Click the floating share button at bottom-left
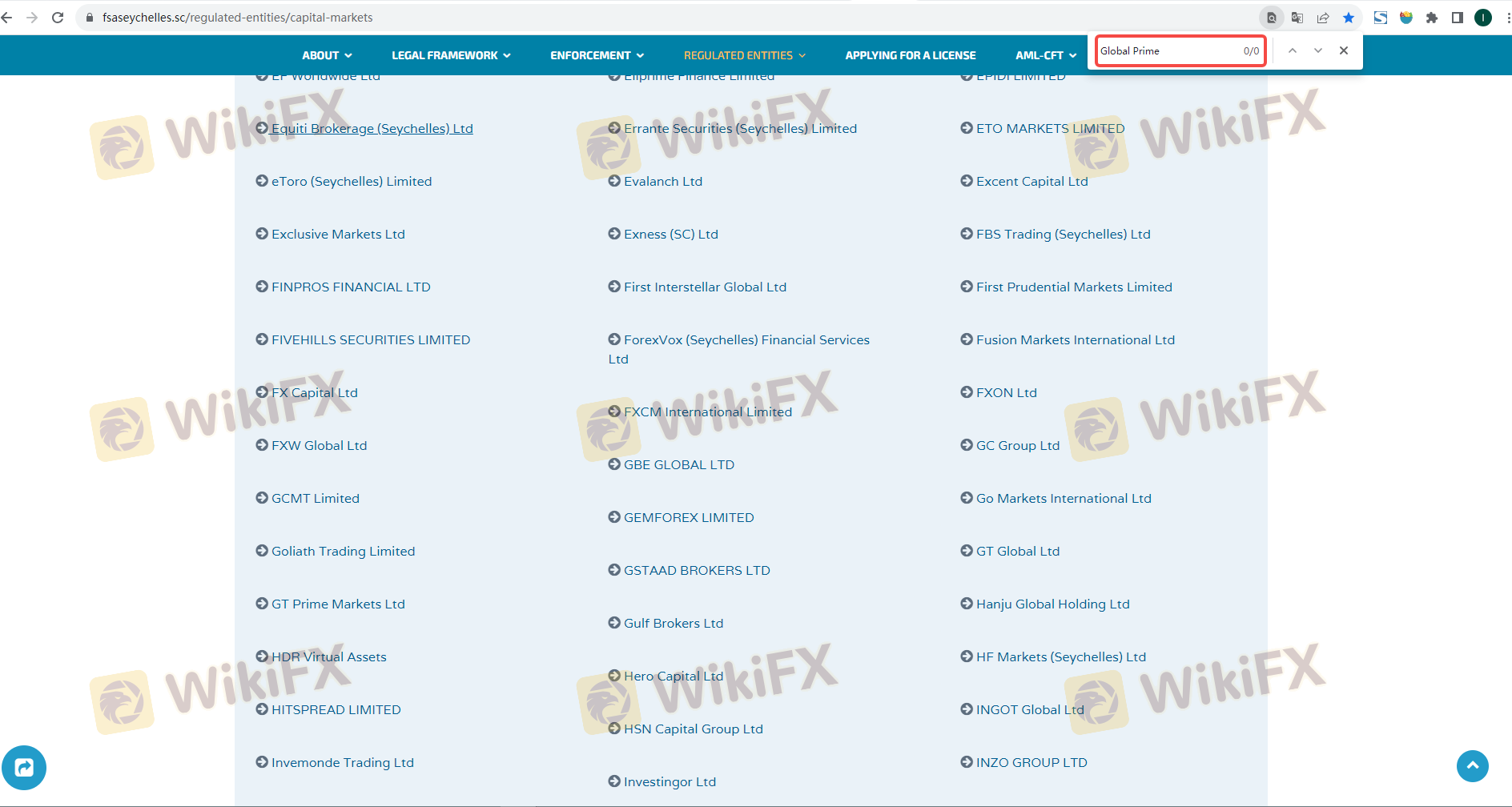 coord(24,768)
